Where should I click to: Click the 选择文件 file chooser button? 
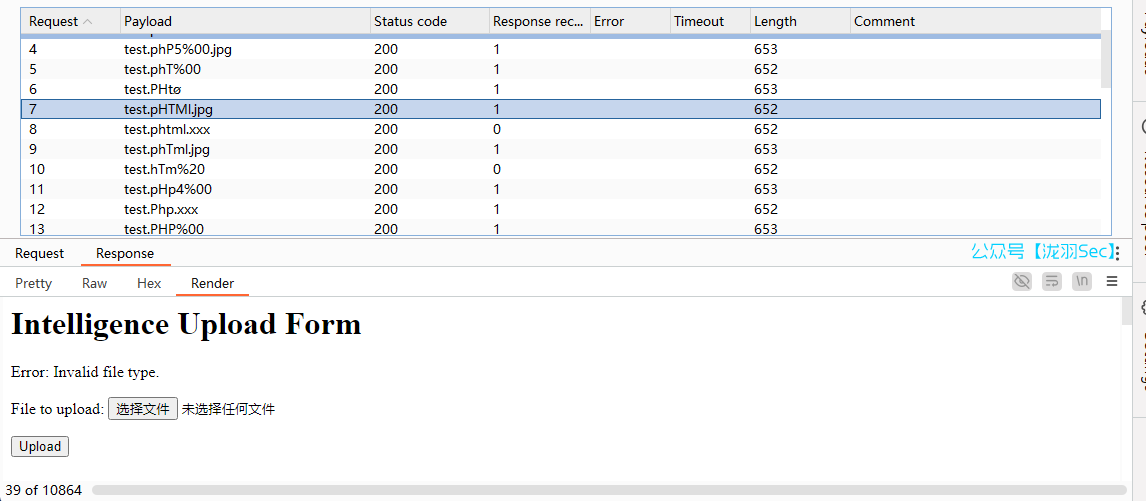tap(143, 408)
